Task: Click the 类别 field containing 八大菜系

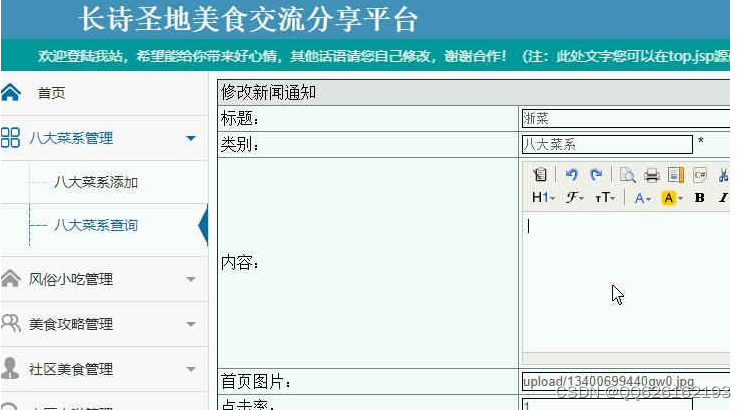Action: tap(607, 145)
